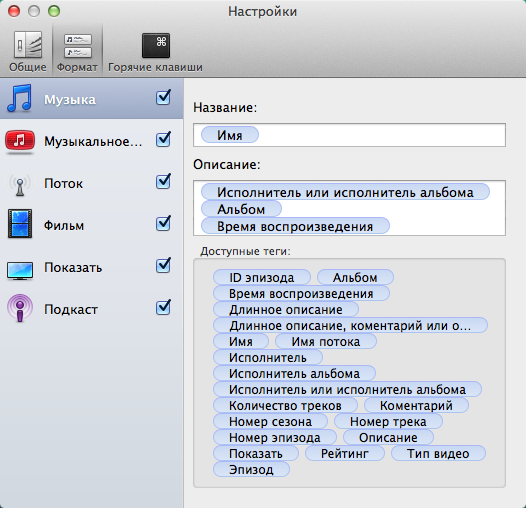The width and height of the screenshot is (526, 508).
Task: Choose the Фильм filmstrip icon
Action: (20, 224)
